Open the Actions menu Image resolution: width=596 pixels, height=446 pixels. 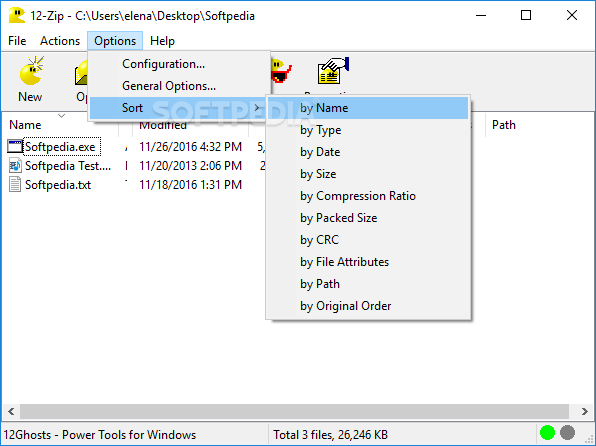[x=60, y=41]
